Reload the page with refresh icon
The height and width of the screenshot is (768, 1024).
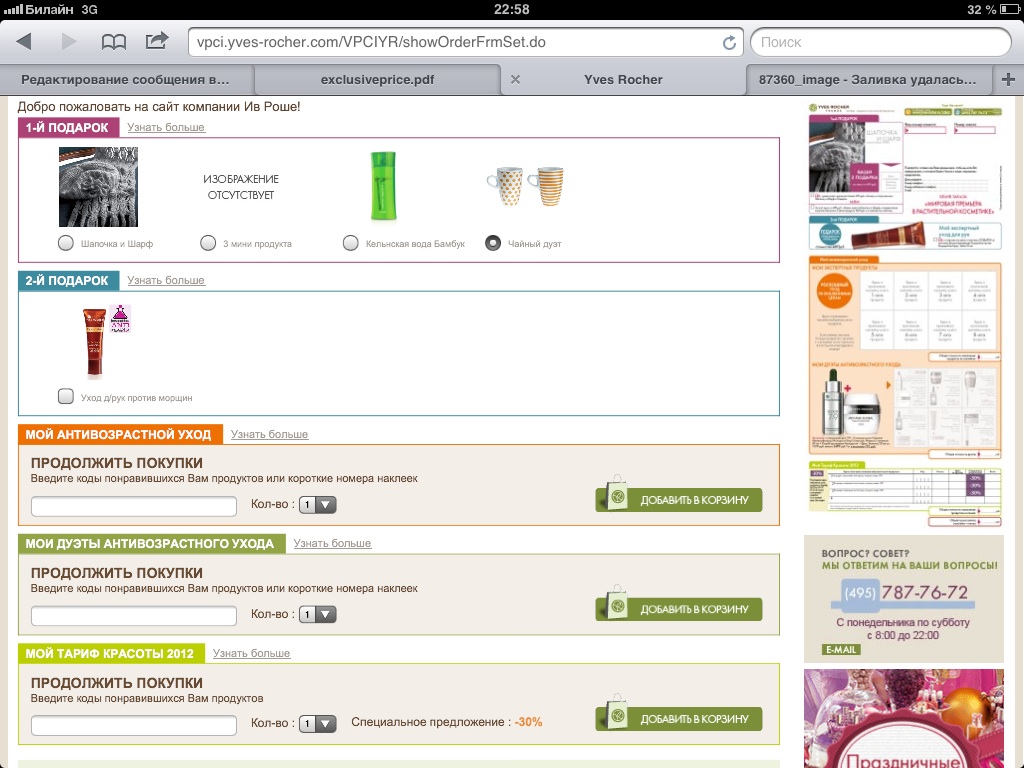click(729, 43)
